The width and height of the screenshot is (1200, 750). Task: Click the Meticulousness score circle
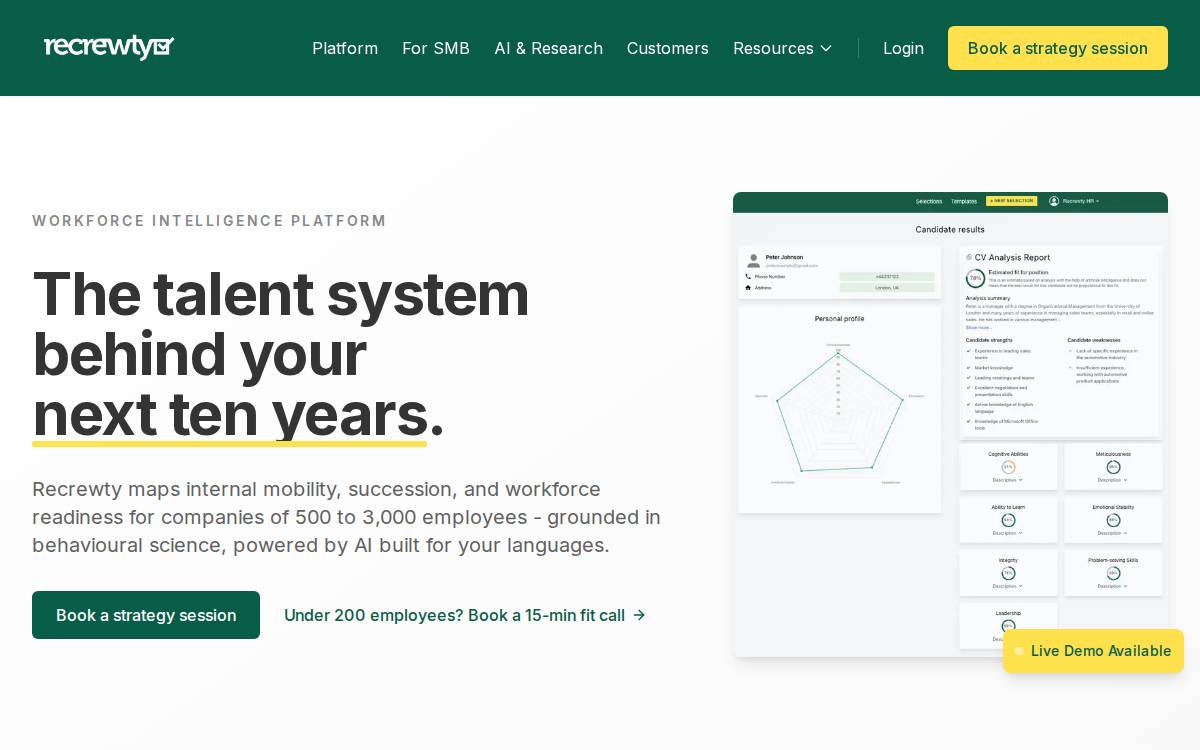coord(1113,467)
